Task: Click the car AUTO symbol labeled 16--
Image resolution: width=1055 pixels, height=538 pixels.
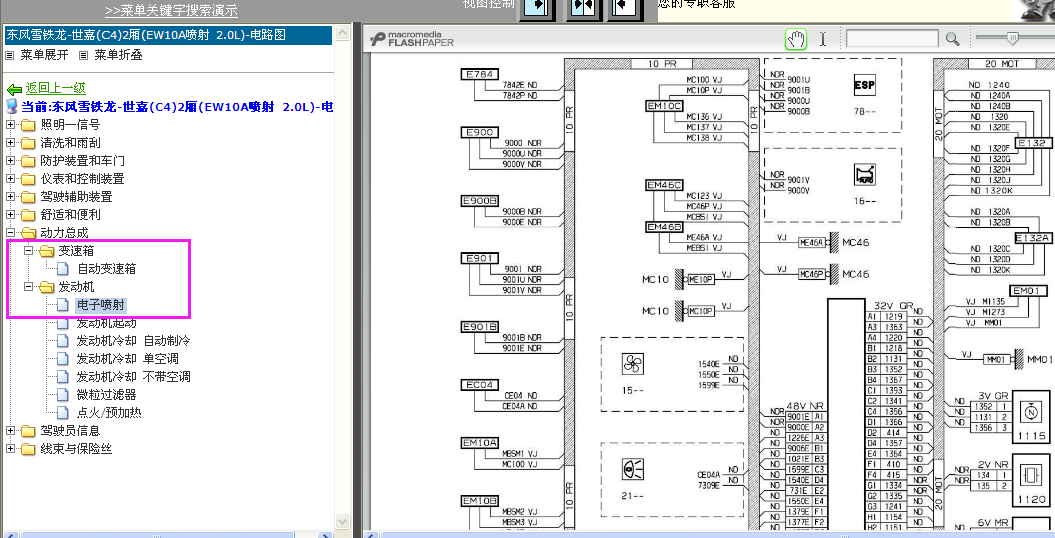Action: point(865,175)
